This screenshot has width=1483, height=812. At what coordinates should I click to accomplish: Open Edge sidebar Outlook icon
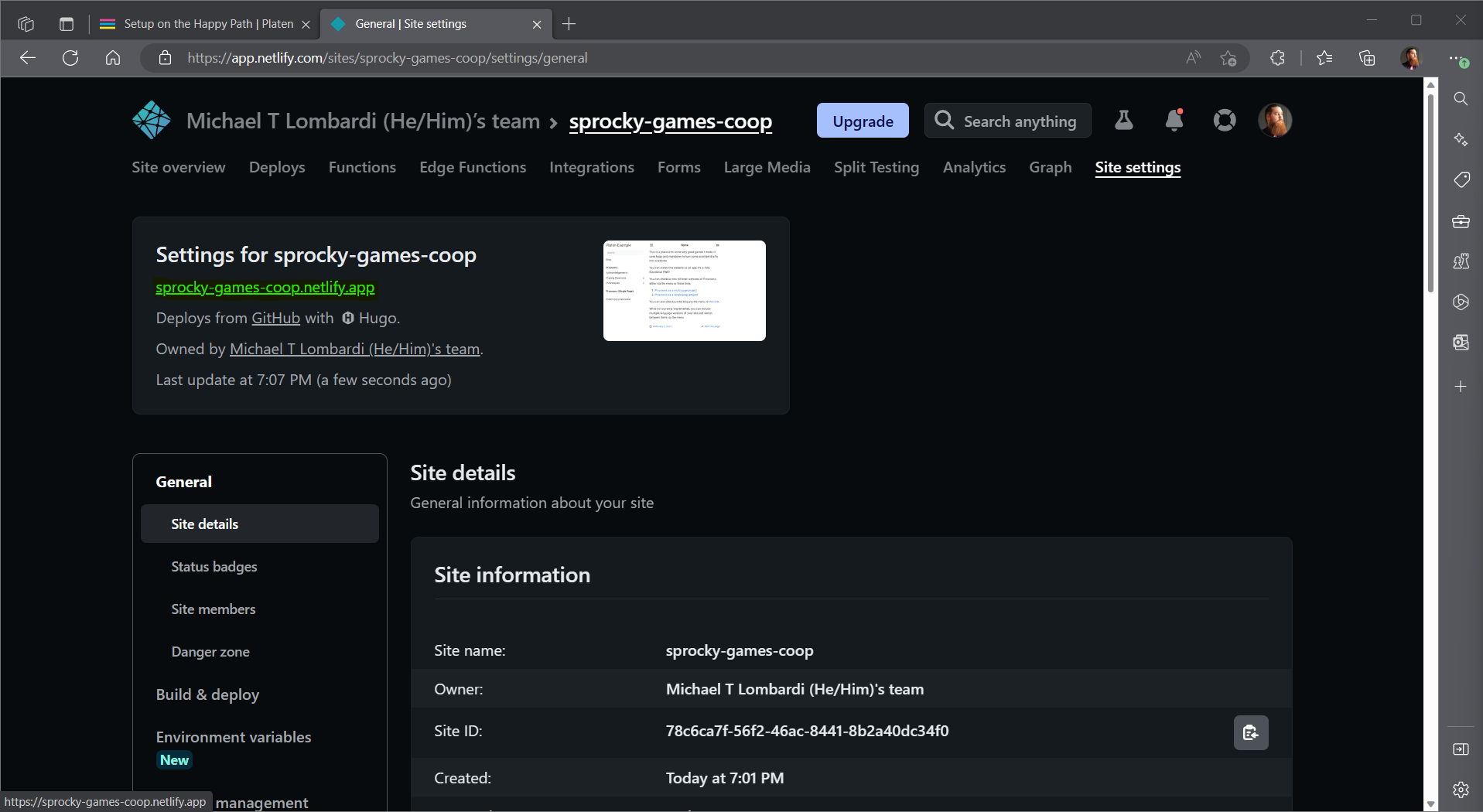1461,342
